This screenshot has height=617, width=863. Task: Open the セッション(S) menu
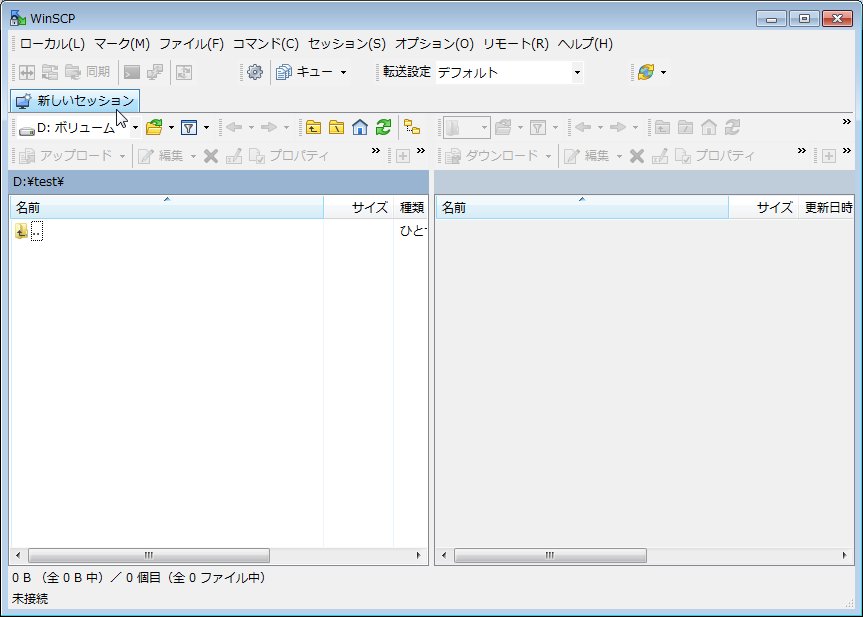pos(346,44)
